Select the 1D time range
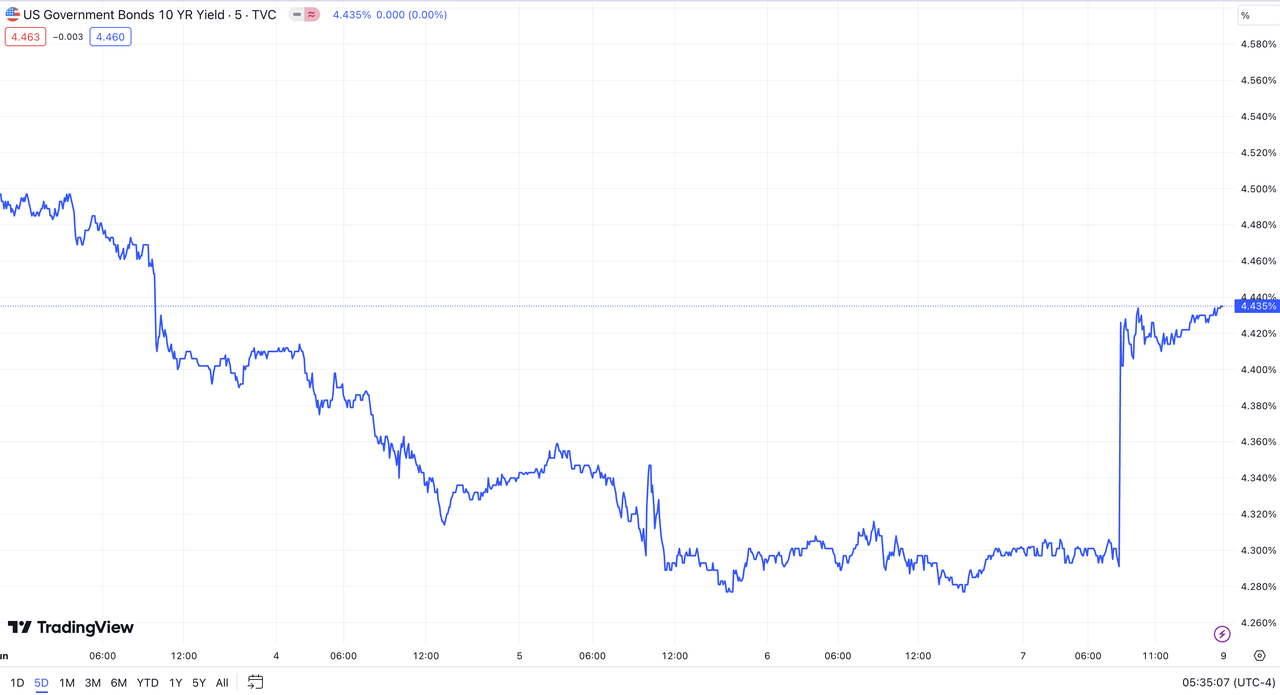Viewport: 1280px width, 695px height. click(17, 683)
